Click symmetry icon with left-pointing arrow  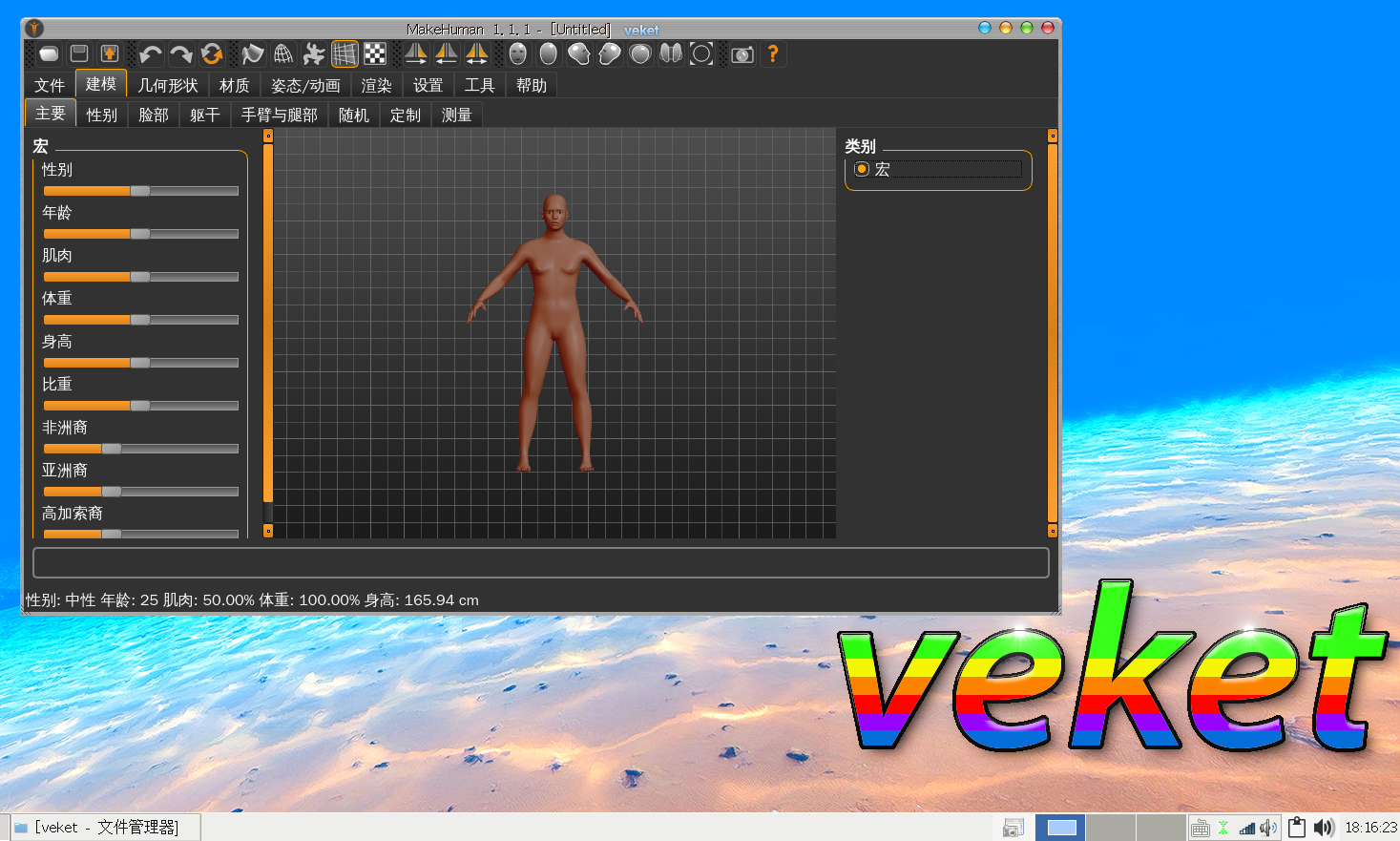pyautogui.click(x=447, y=54)
